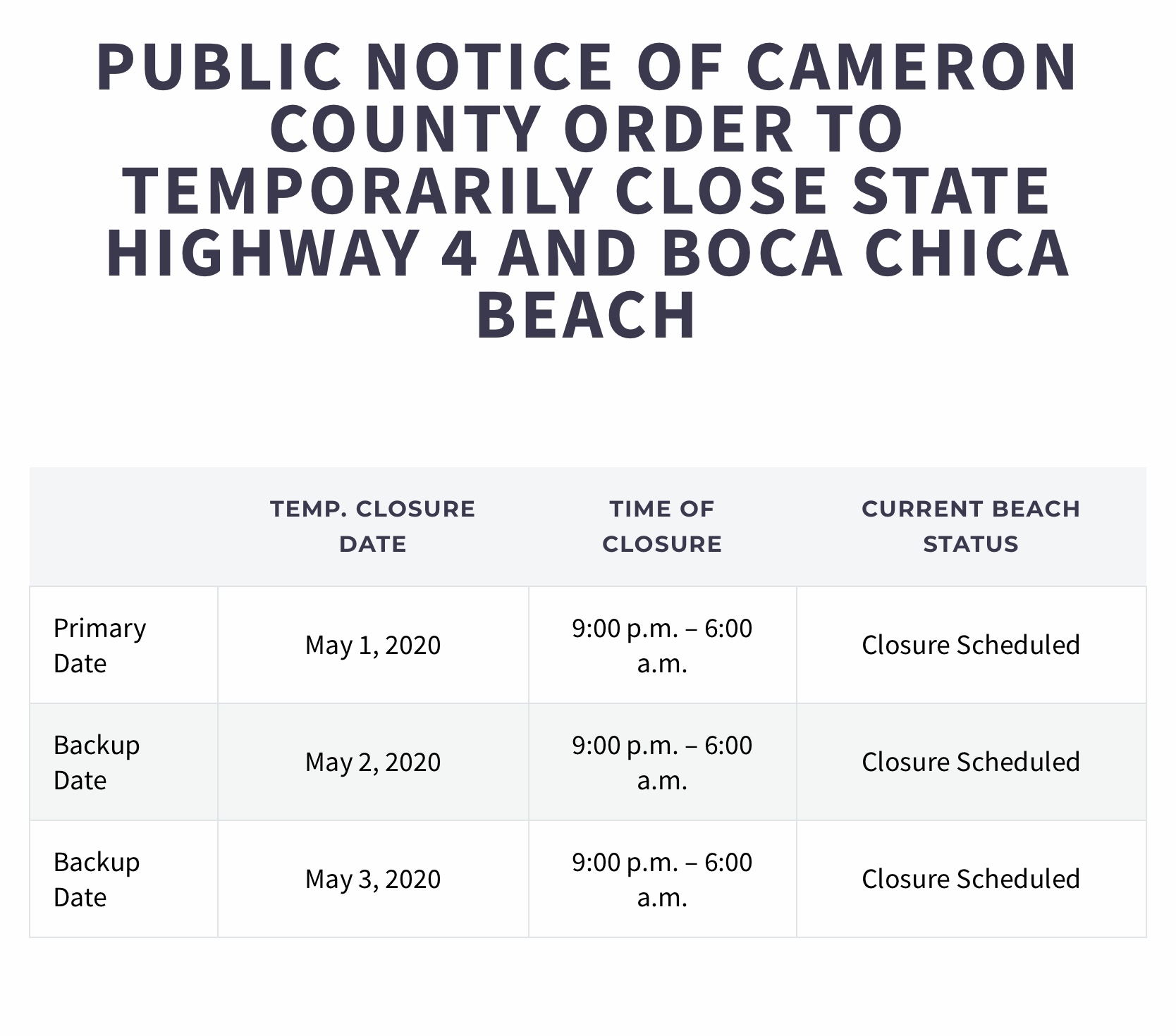
Task: Click Closure Scheduled status for May 2
Action: 971,762
